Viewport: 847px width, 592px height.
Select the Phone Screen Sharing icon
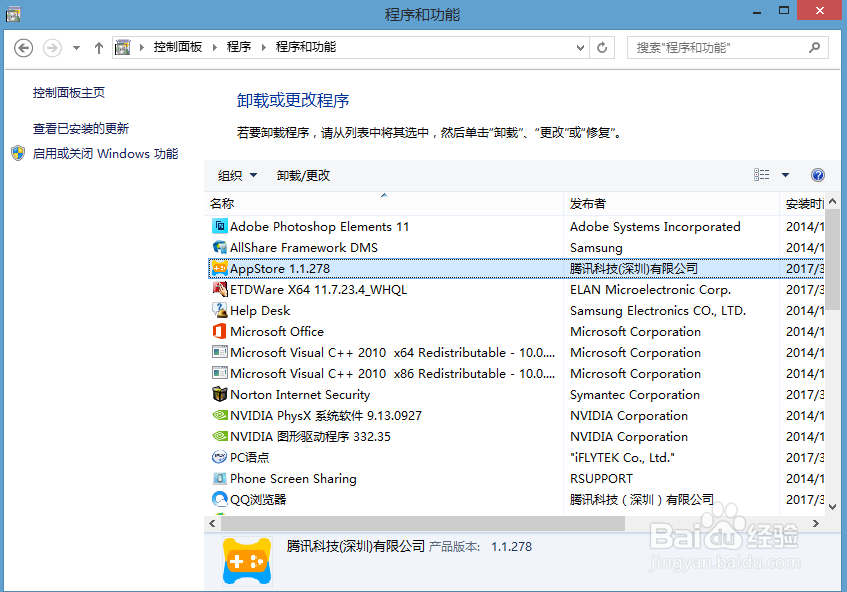[219, 479]
